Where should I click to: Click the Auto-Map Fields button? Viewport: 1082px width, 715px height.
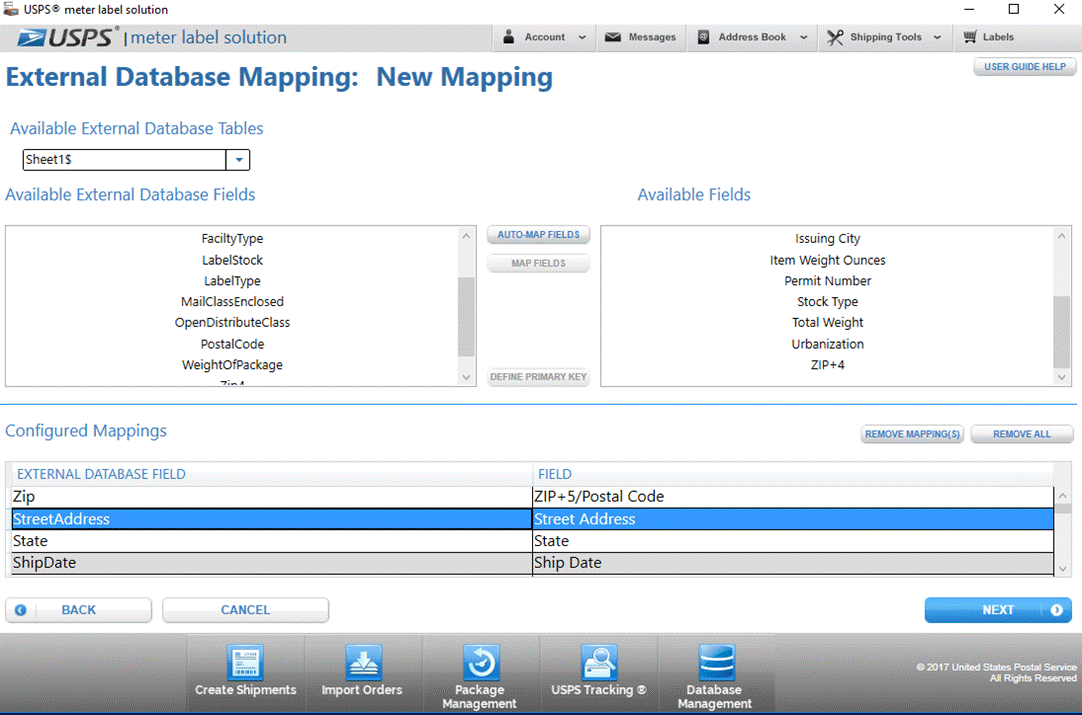coord(538,235)
